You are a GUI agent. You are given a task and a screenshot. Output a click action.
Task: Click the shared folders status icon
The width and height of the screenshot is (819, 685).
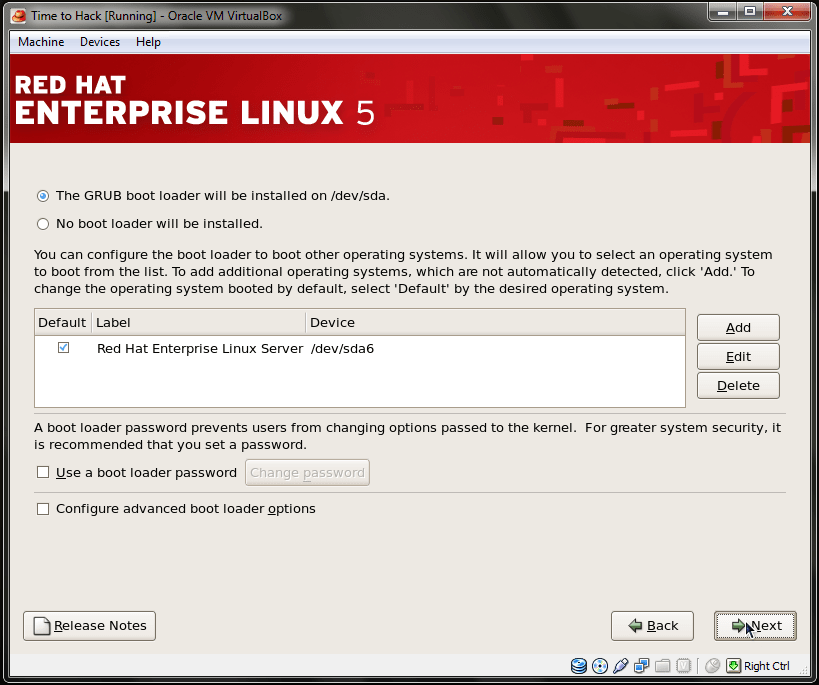(x=662, y=666)
